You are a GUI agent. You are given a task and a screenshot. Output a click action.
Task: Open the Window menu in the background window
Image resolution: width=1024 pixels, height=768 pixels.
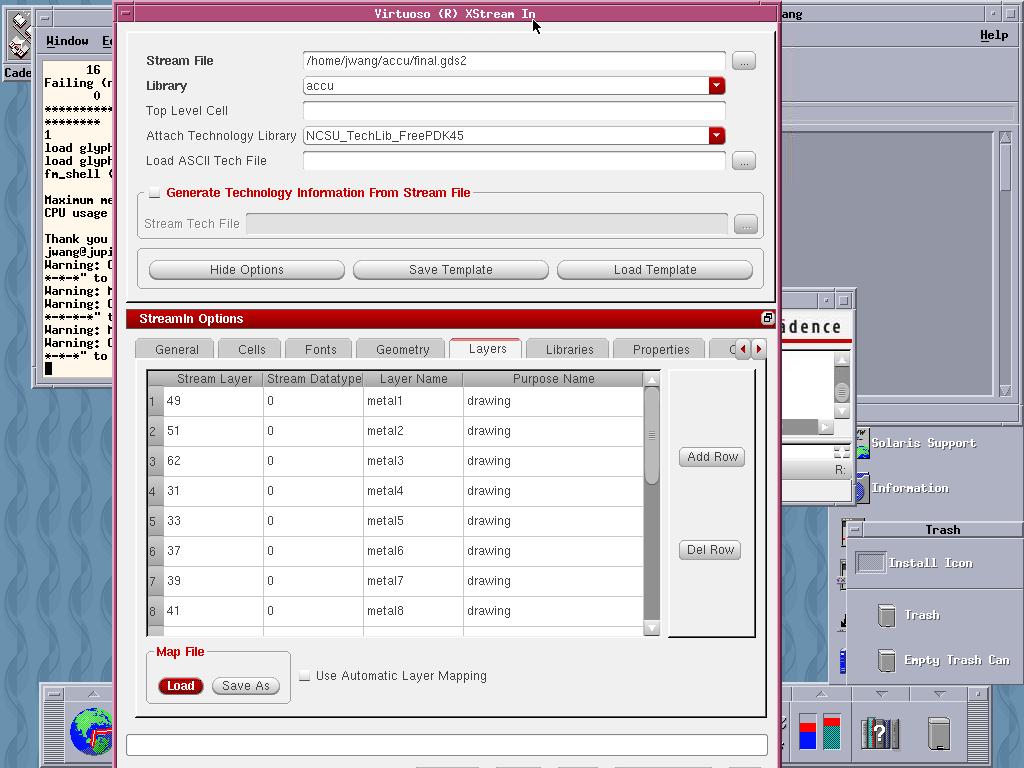67,41
